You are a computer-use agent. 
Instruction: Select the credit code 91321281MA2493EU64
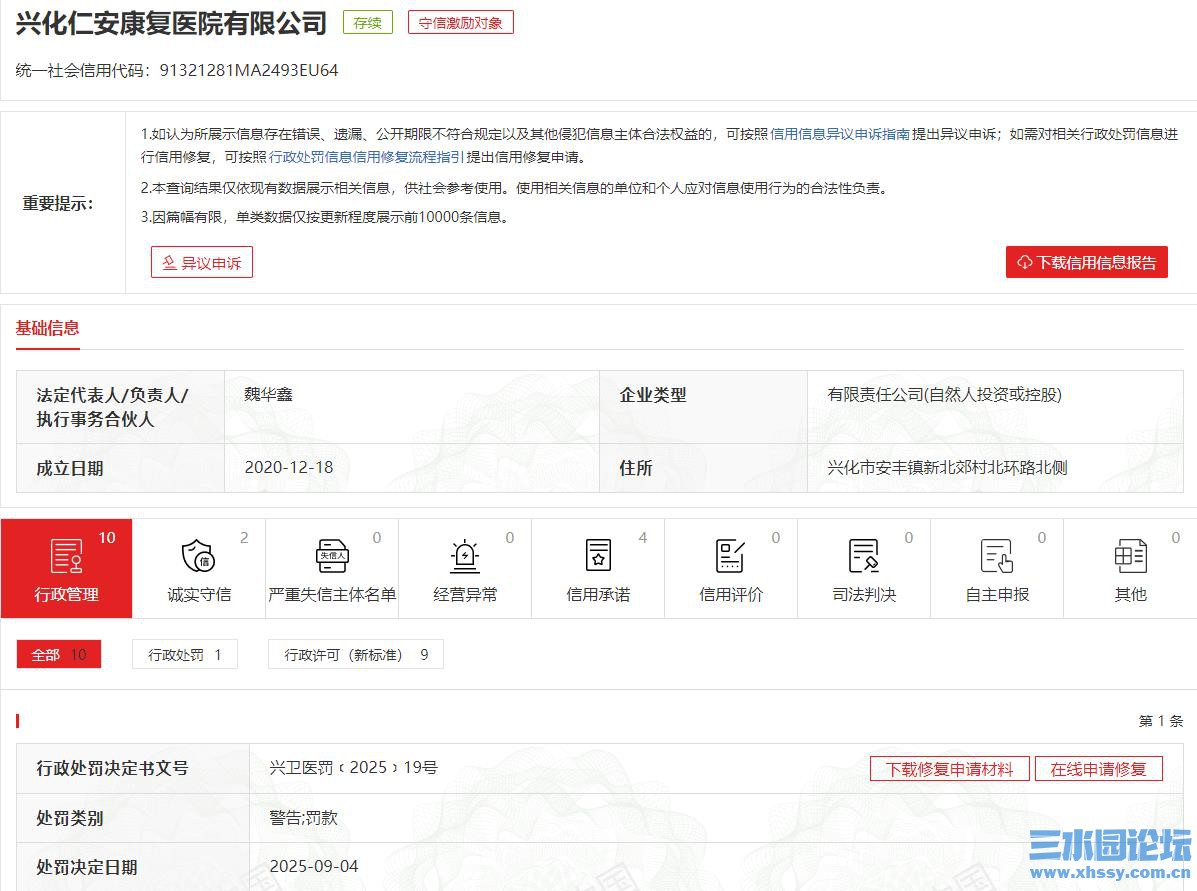coord(249,70)
